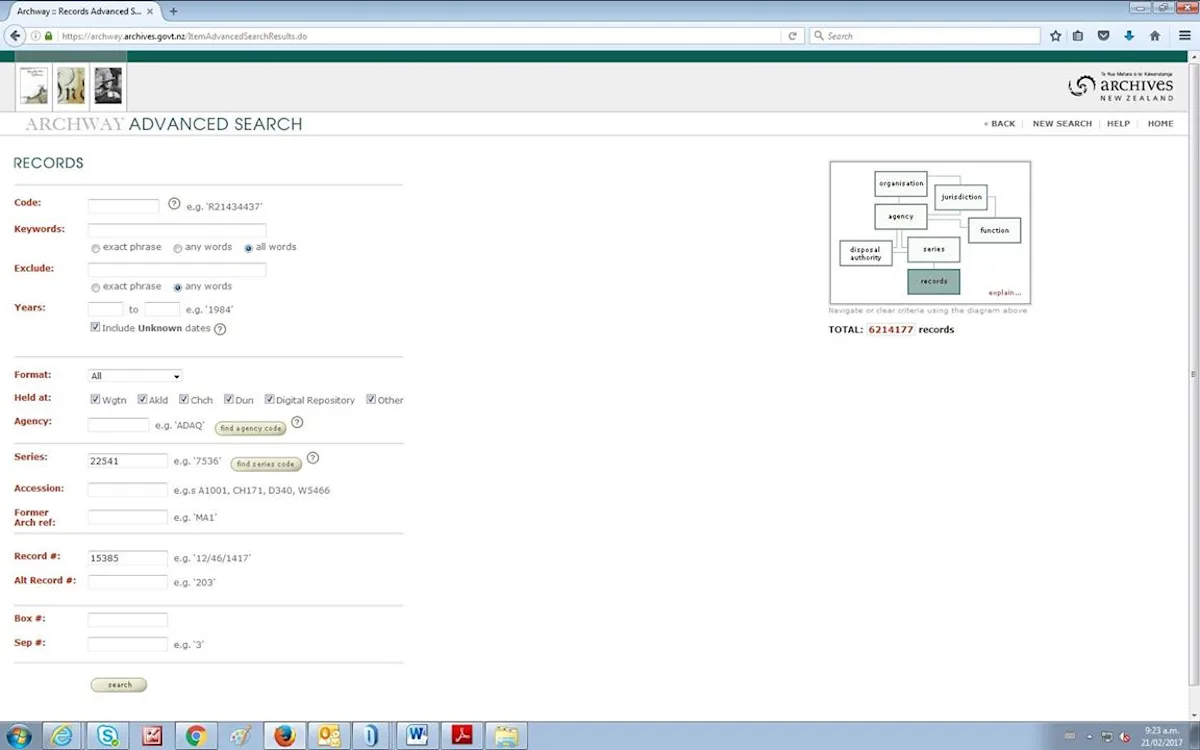The width and height of the screenshot is (1200, 750).
Task: Select the agency box in diagram
Action: pos(901,217)
